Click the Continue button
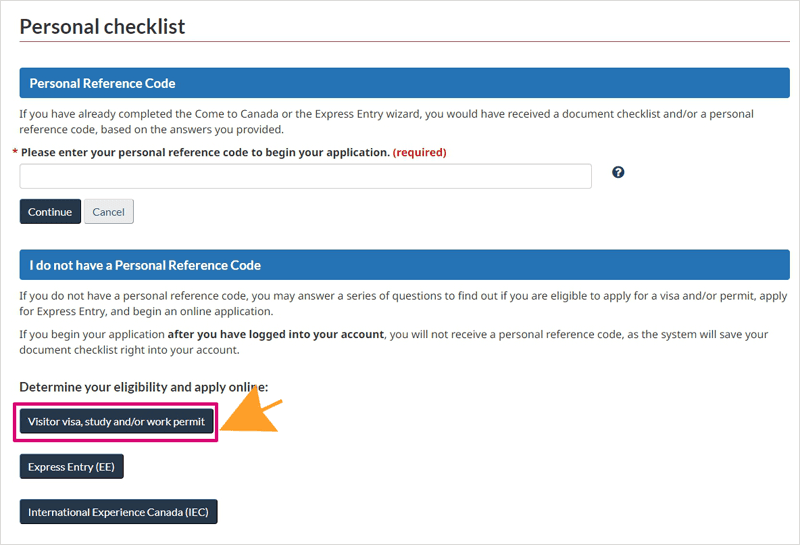 [50, 211]
